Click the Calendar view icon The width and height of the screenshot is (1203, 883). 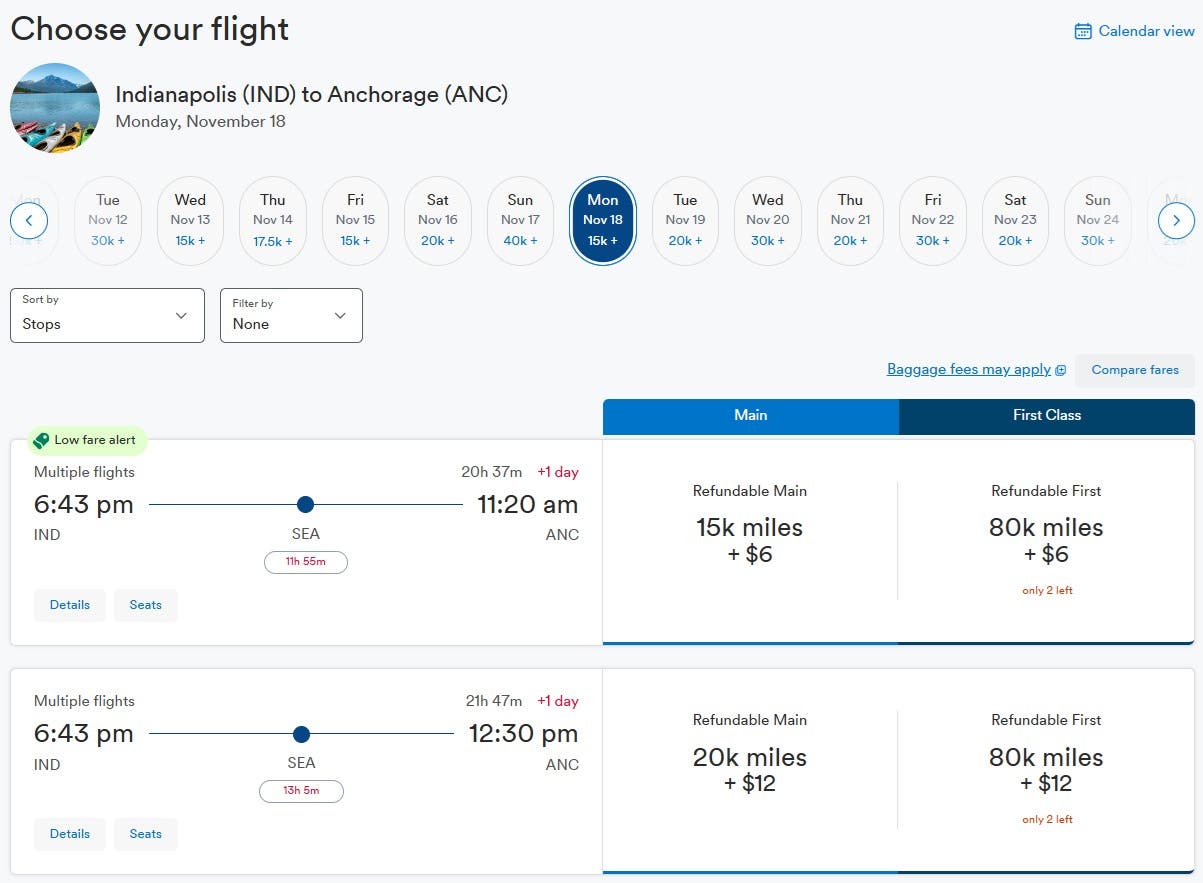[1083, 31]
